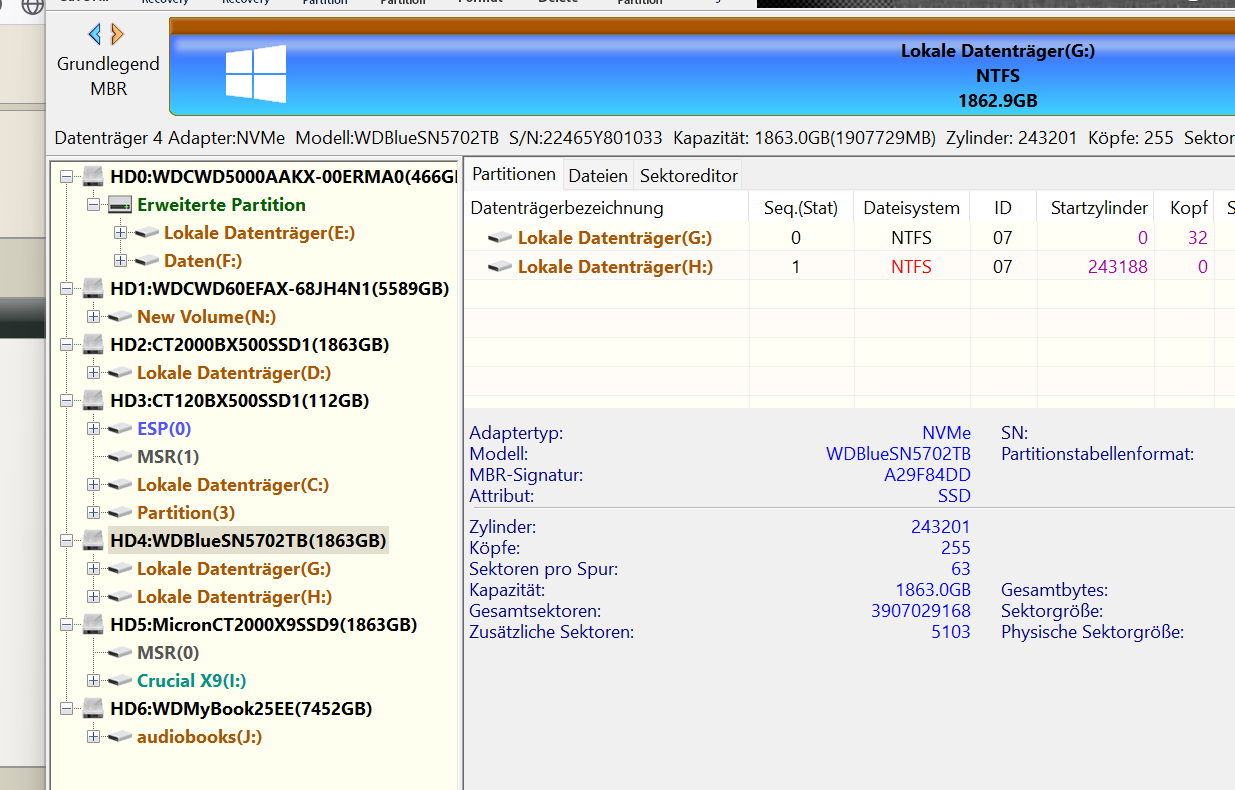Click the partition icon of ESP(0)
The width and height of the screenshot is (1235, 790).
point(120,429)
